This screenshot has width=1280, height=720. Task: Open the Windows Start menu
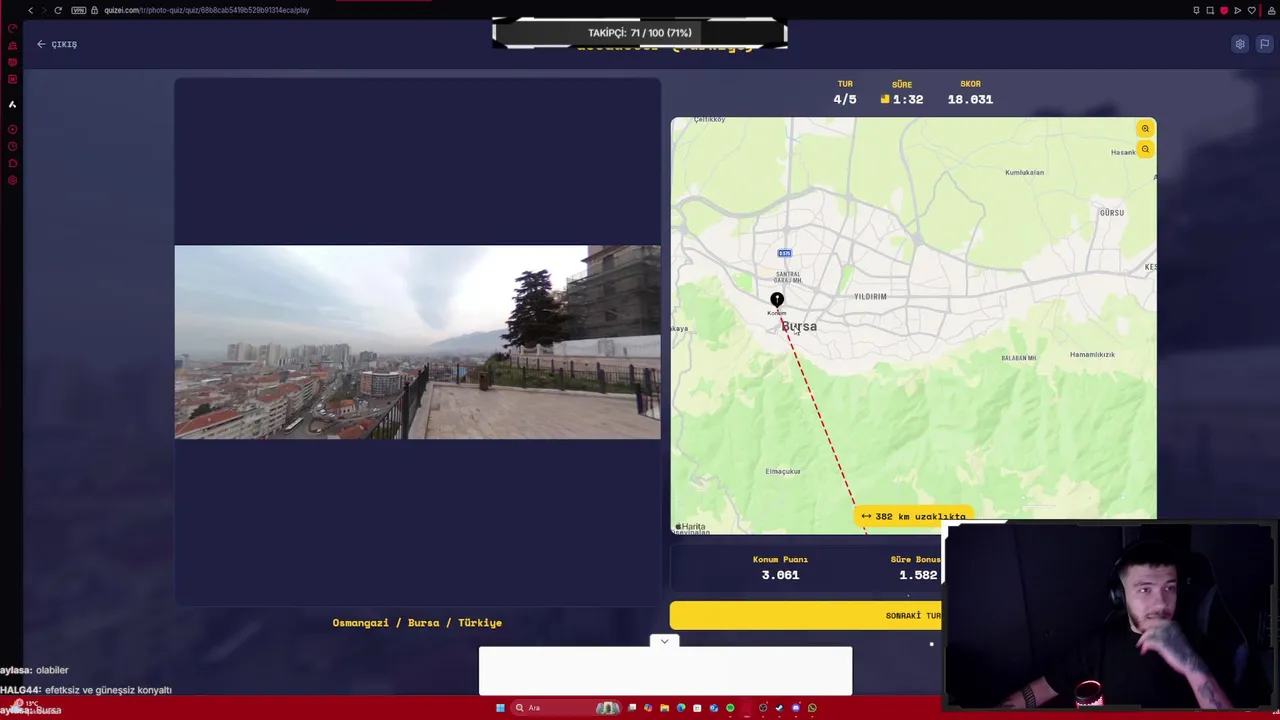coord(500,708)
